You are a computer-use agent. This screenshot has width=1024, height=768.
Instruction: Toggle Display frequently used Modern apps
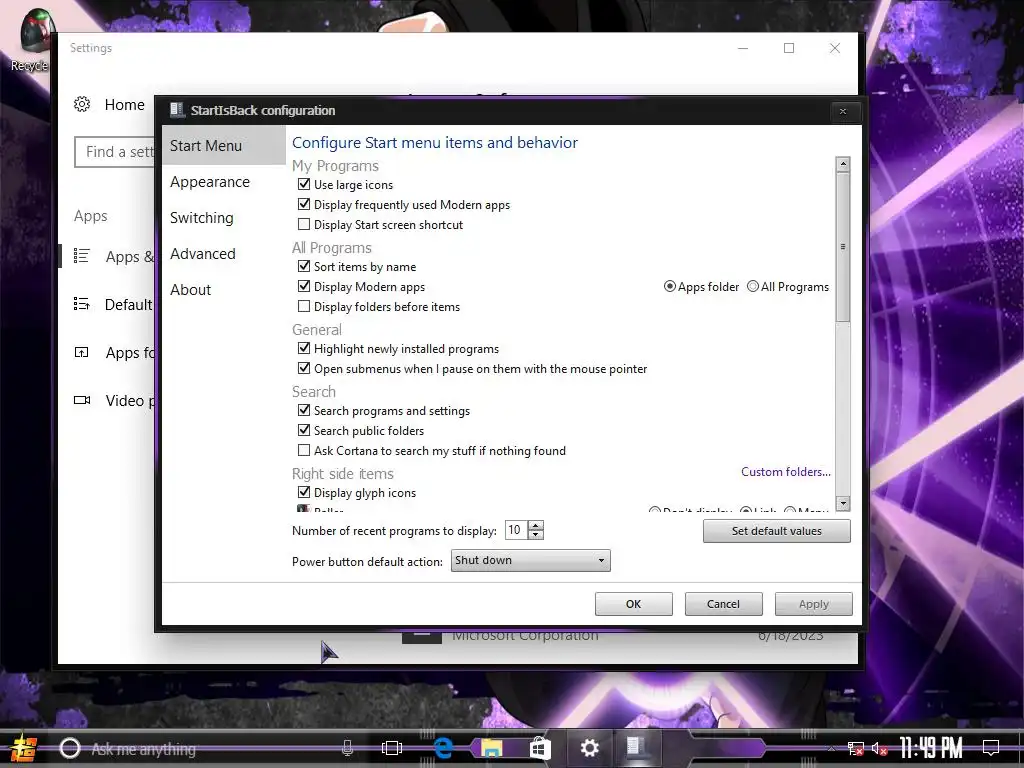(304, 204)
